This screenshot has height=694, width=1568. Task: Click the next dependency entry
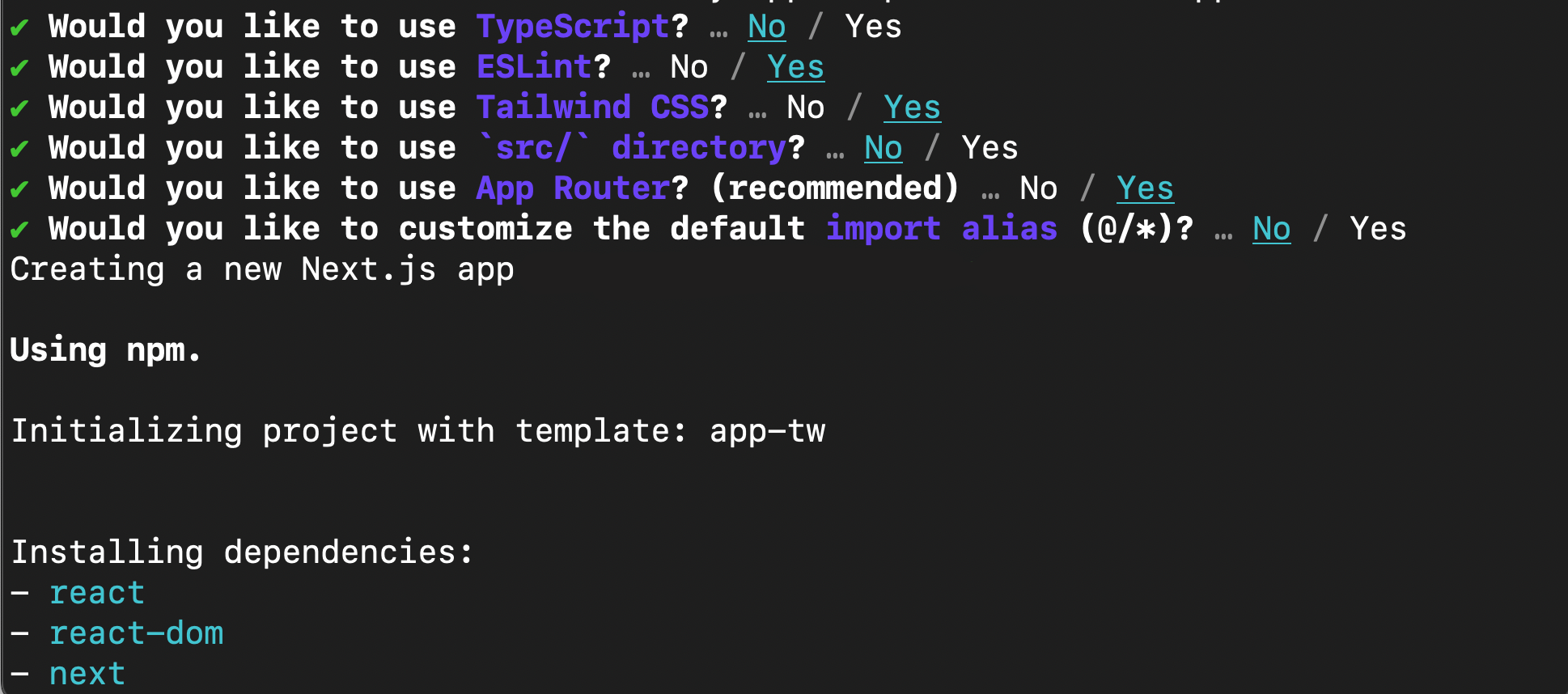coord(87,675)
